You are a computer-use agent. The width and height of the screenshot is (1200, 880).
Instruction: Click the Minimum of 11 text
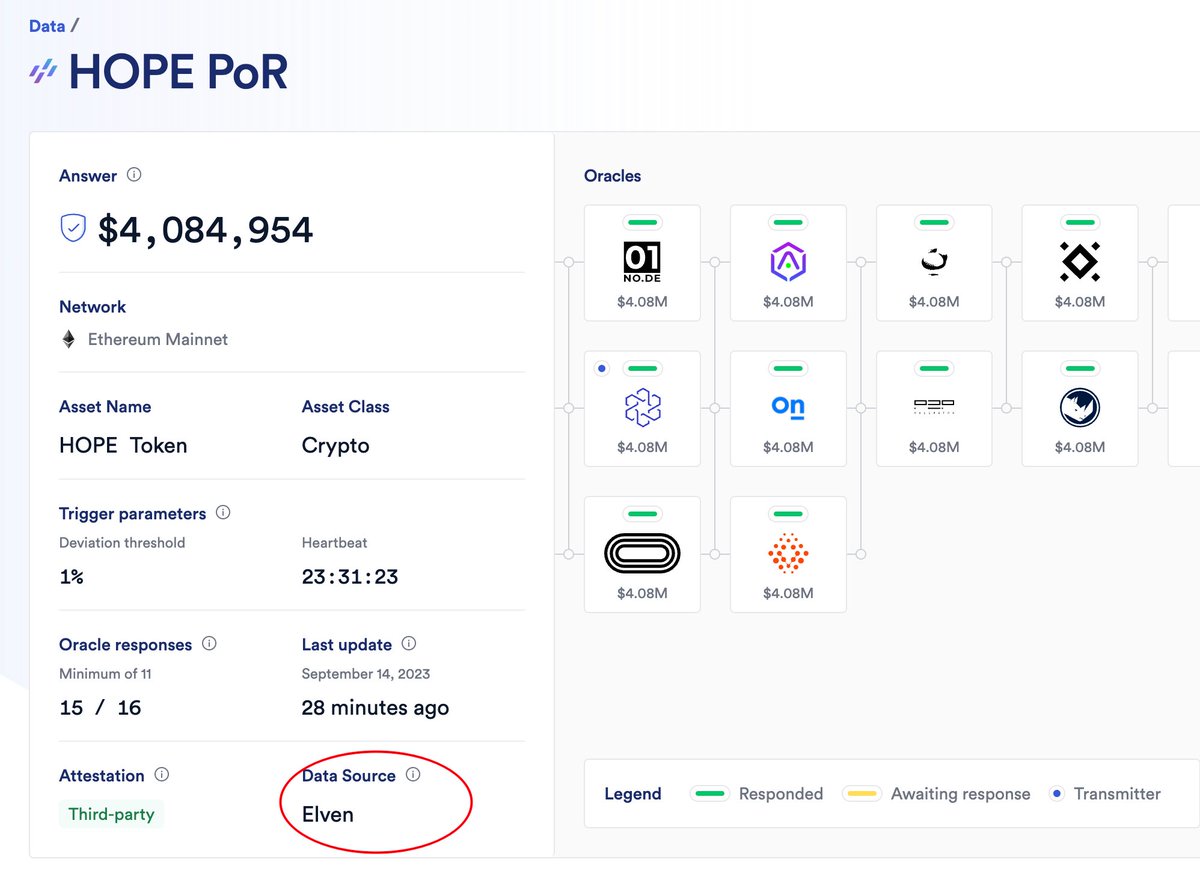[105, 674]
